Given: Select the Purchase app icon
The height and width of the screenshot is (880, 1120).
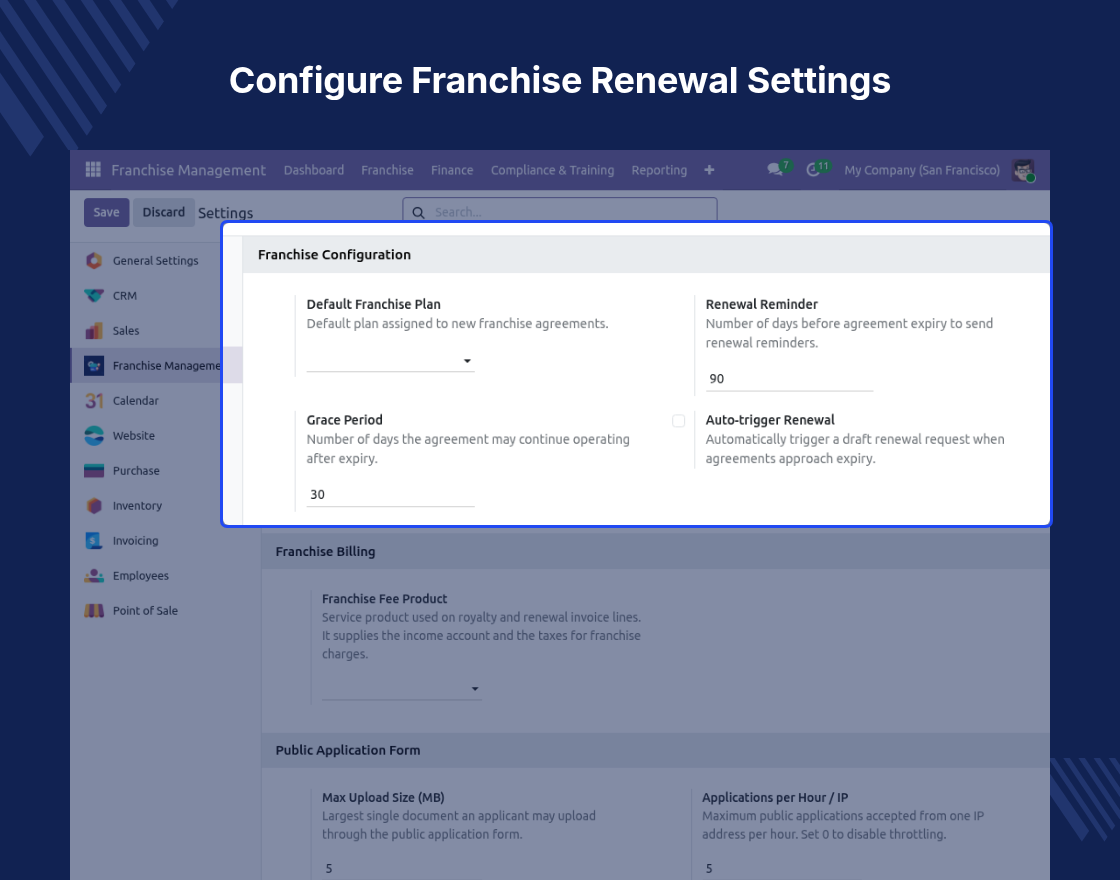Looking at the screenshot, I should tap(94, 471).
